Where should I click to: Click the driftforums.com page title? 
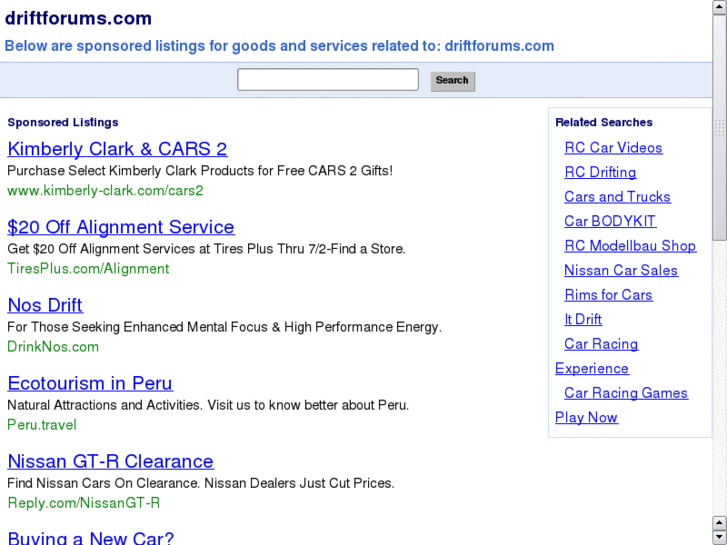coord(78,19)
